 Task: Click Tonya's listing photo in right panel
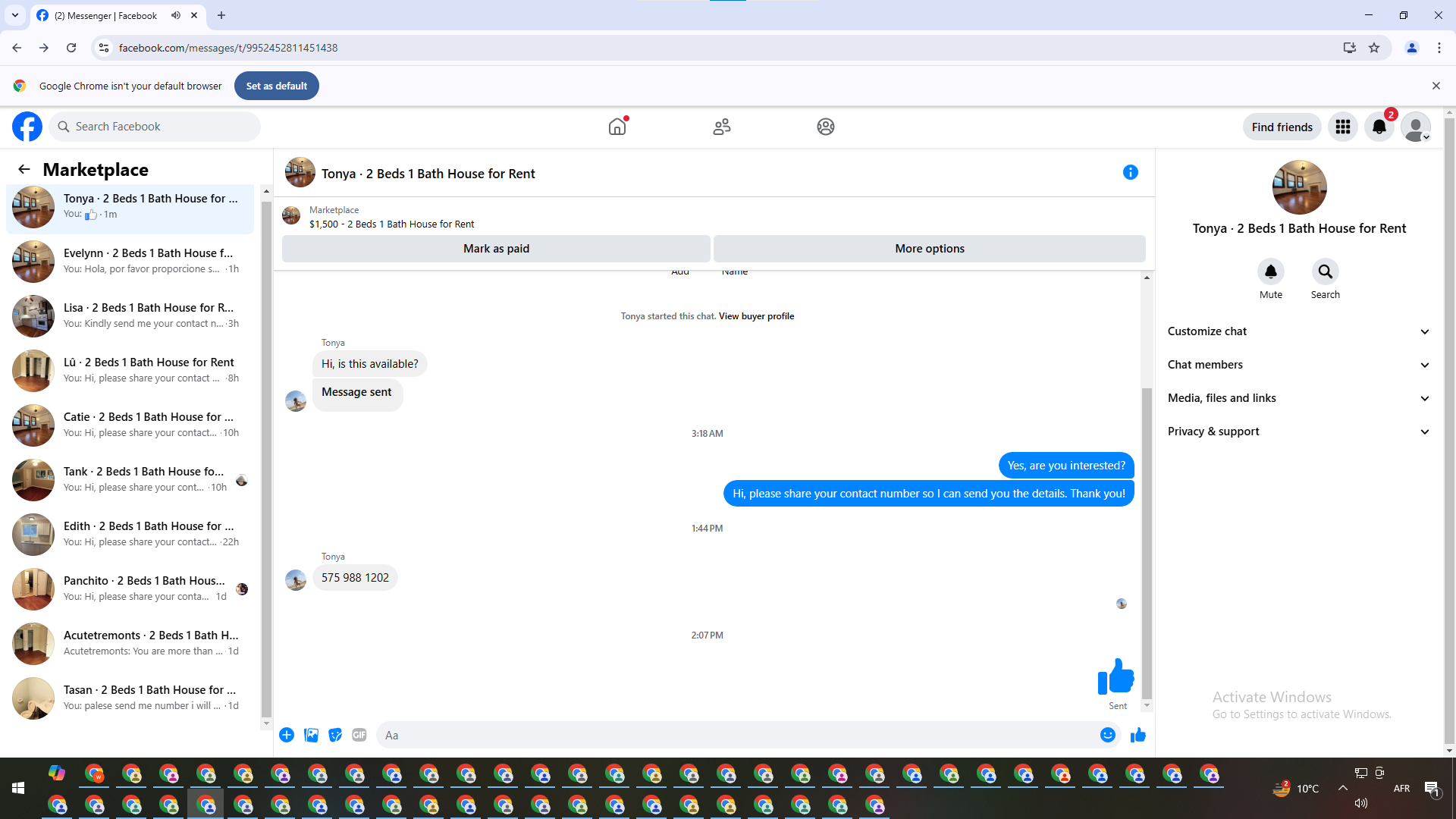pos(1300,187)
